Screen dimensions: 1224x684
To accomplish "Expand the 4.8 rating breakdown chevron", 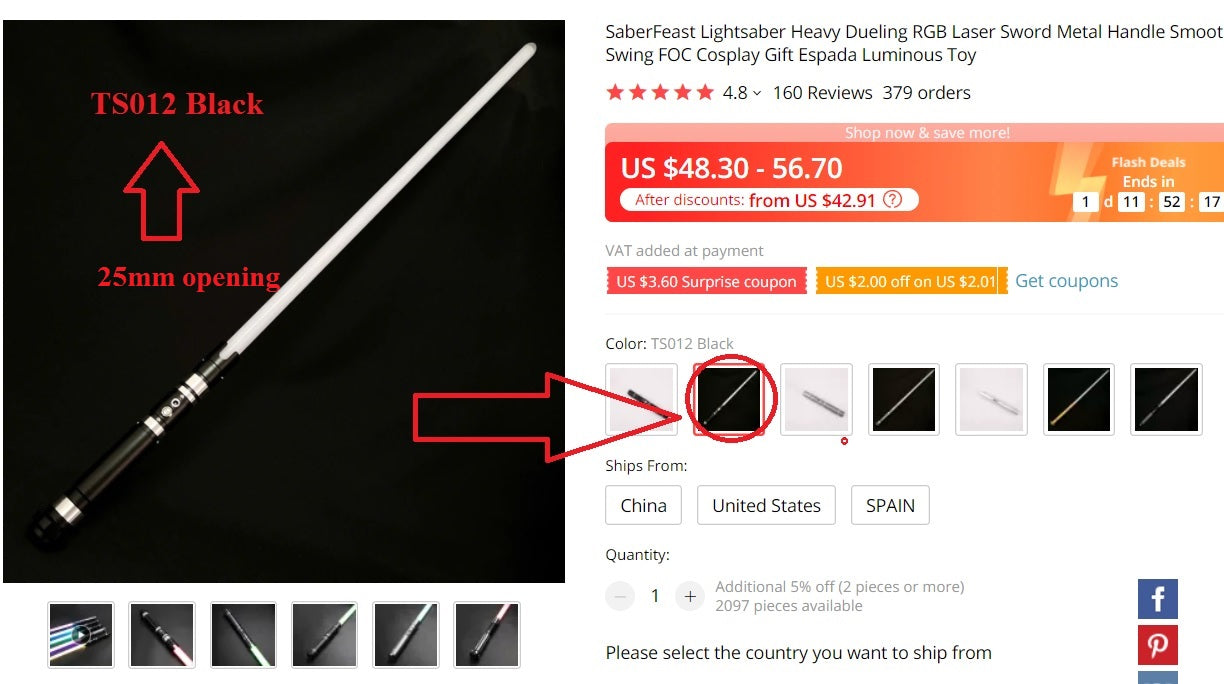I will (x=757, y=93).
